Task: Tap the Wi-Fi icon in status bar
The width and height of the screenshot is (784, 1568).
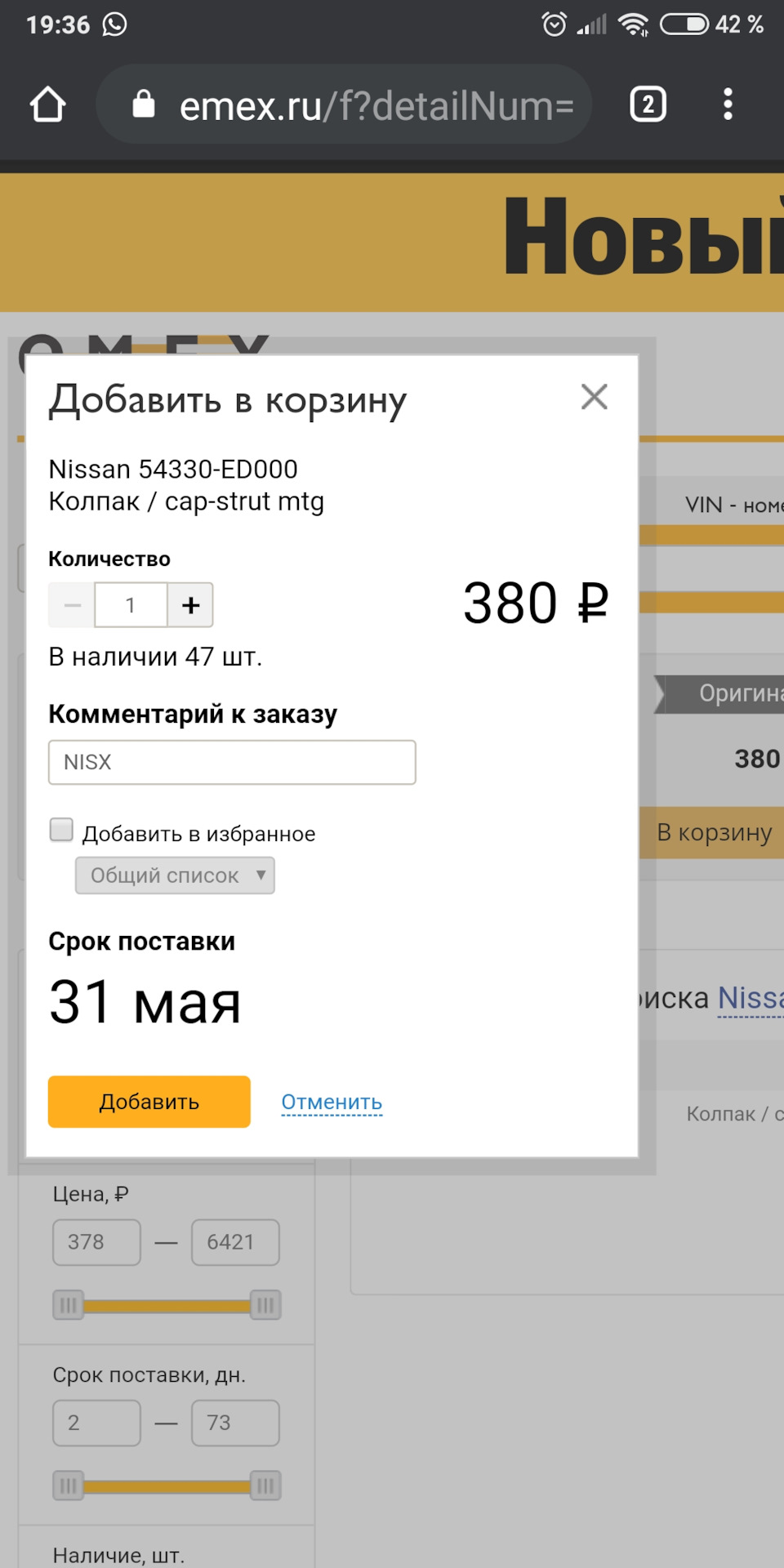Action: 634,24
